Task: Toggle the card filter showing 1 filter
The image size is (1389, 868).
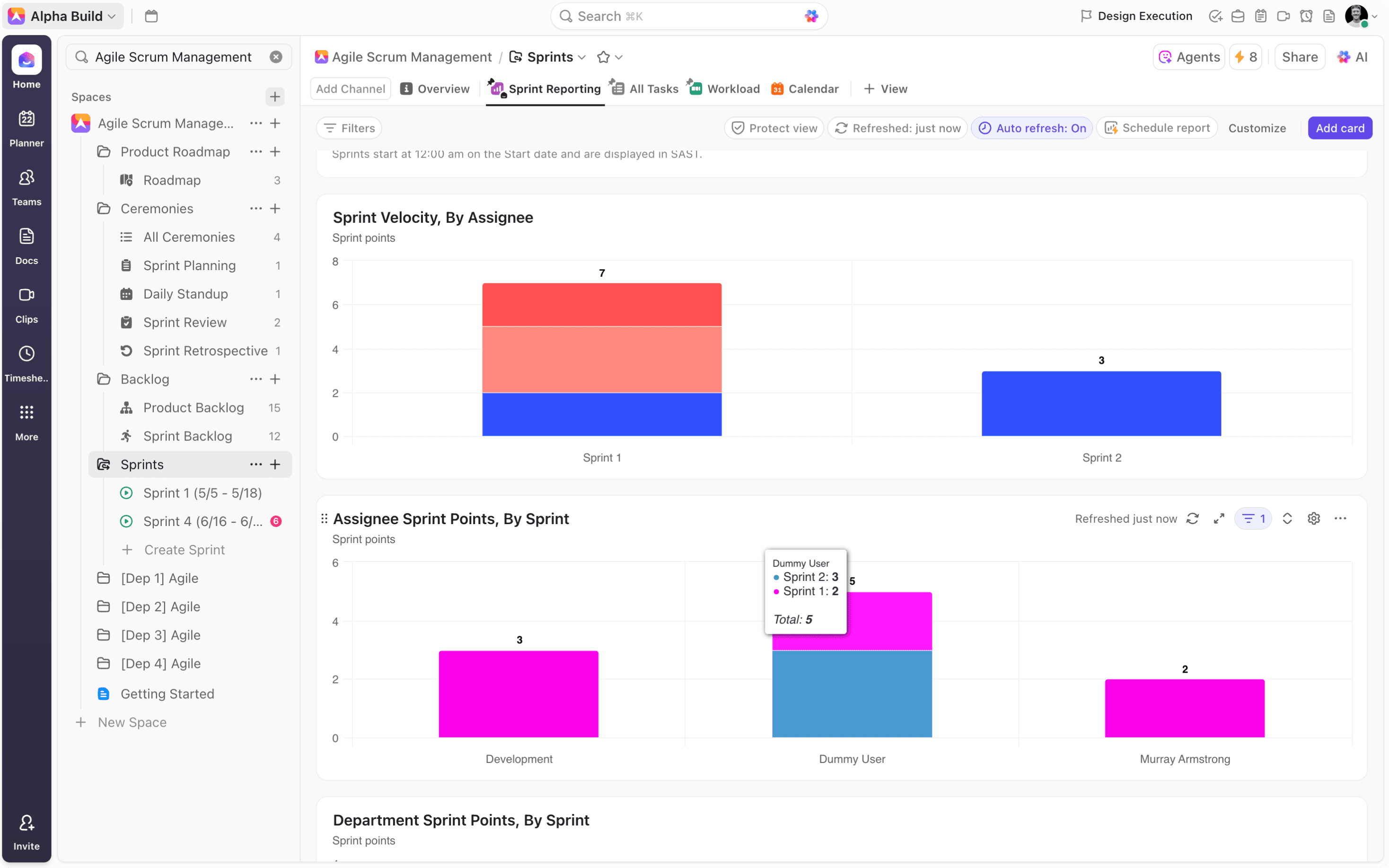Action: [x=1253, y=518]
